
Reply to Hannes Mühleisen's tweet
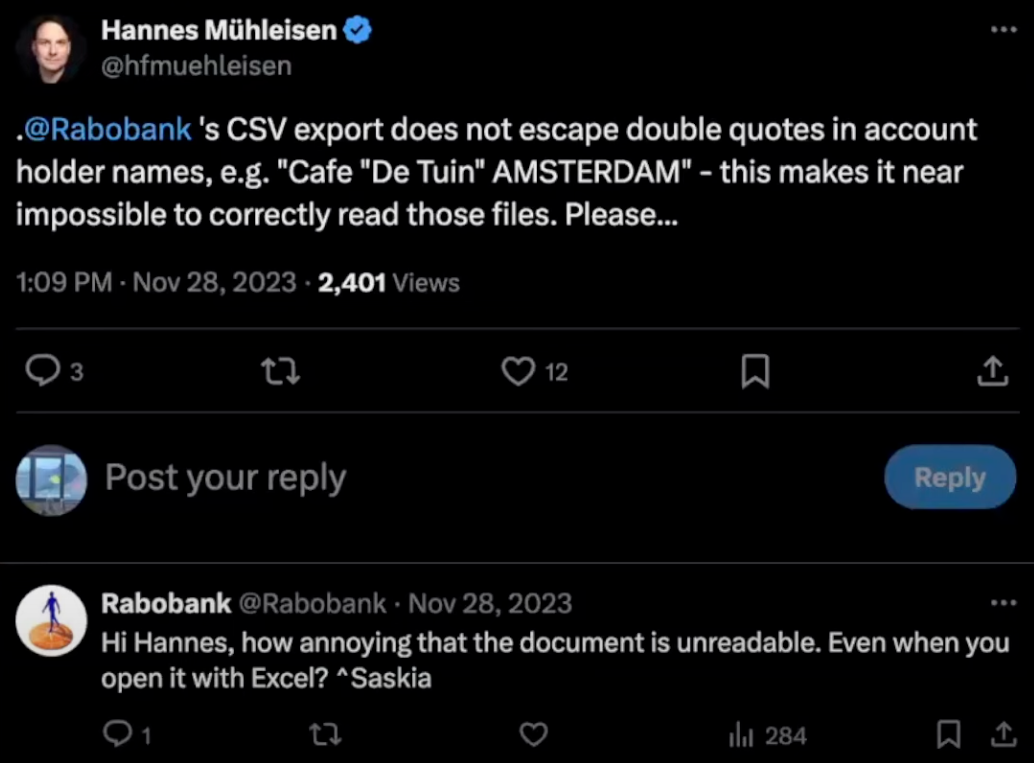42,371
